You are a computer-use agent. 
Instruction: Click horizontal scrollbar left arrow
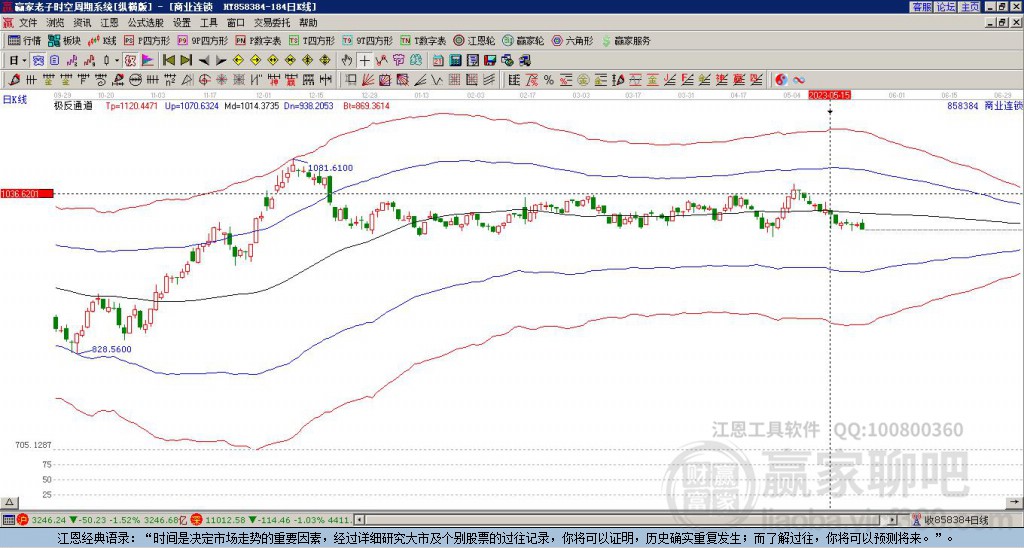pyautogui.click(x=359, y=520)
